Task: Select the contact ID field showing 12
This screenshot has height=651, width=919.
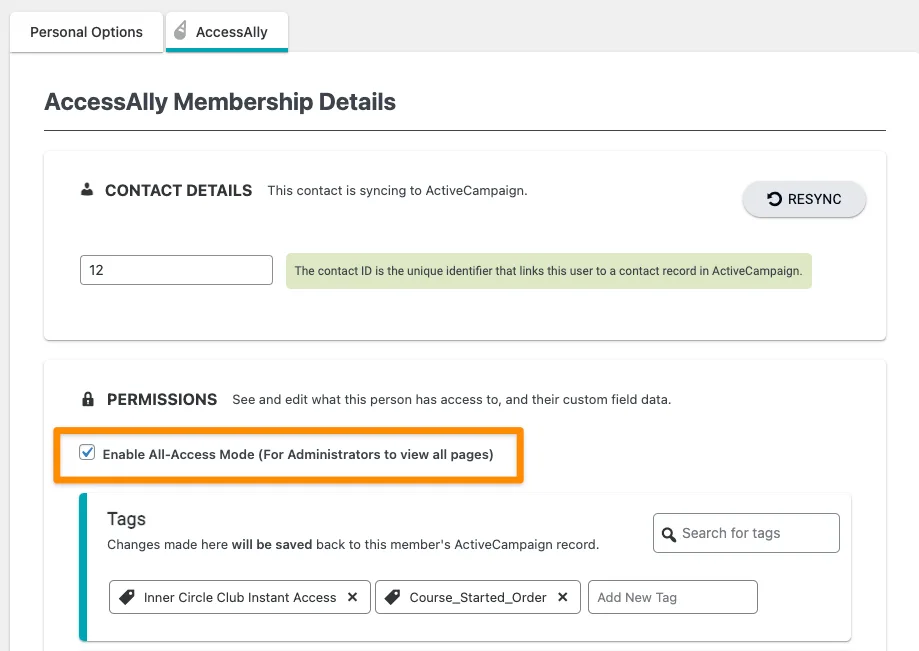Action: click(x=176, y=269)
